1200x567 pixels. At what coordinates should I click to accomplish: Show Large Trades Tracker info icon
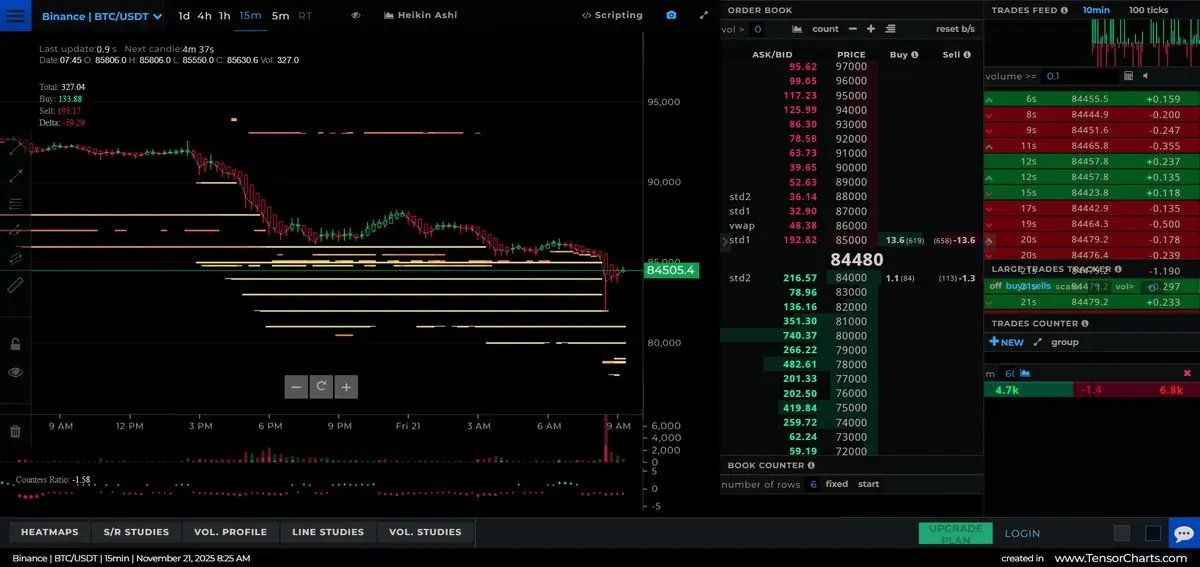point(1117,270)
